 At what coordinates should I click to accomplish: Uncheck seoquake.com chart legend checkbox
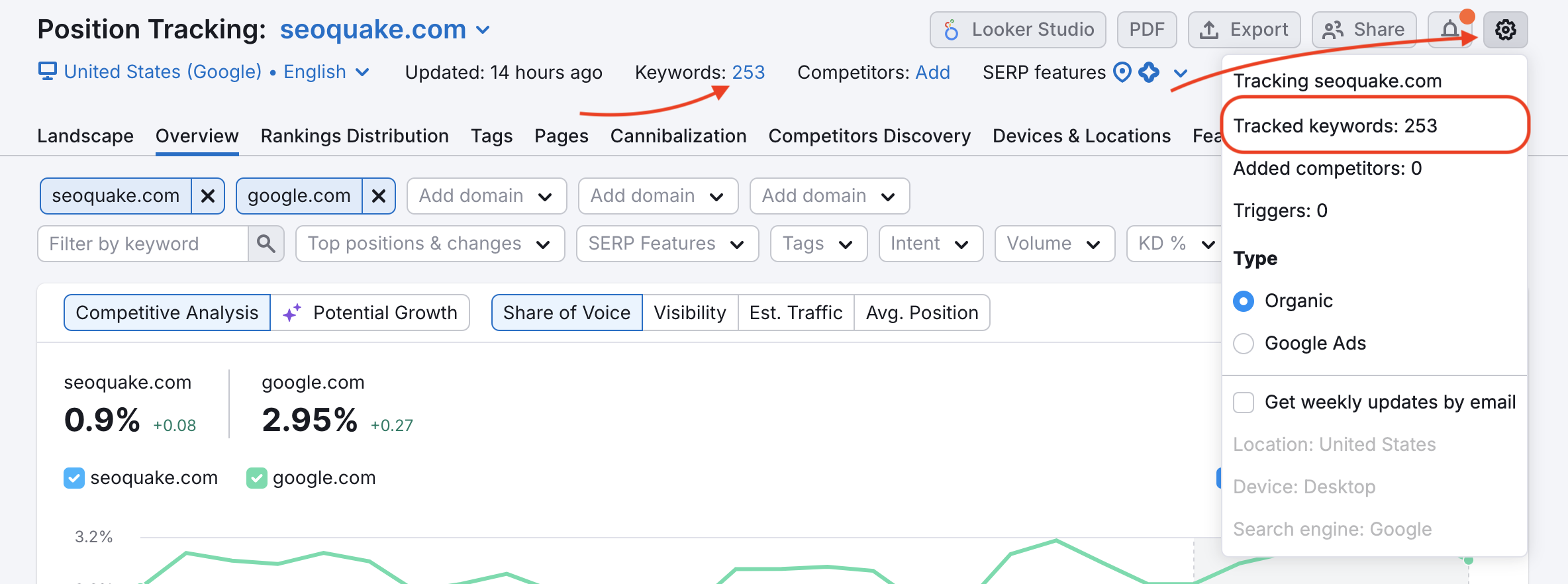(x=74, y=478)
